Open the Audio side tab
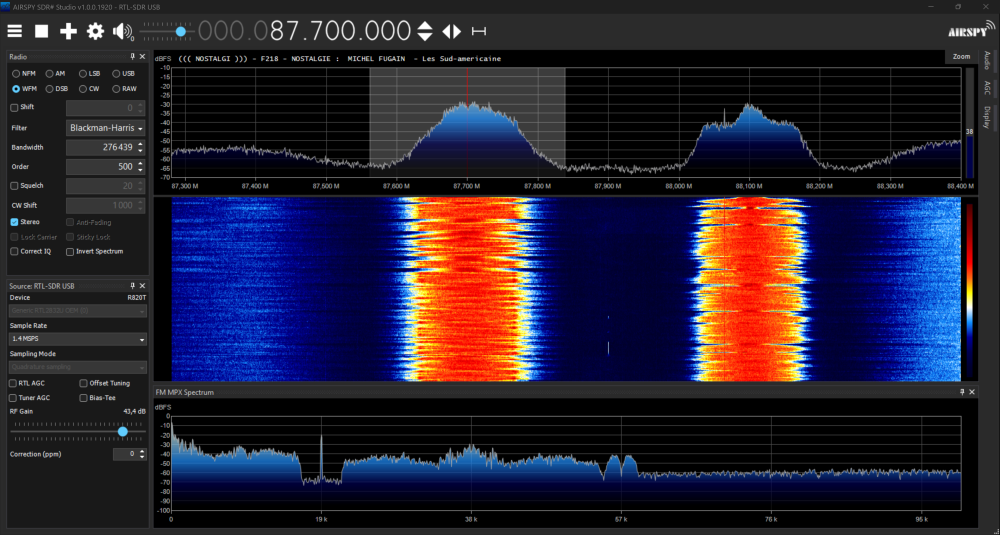 click(x=987, y=60)
